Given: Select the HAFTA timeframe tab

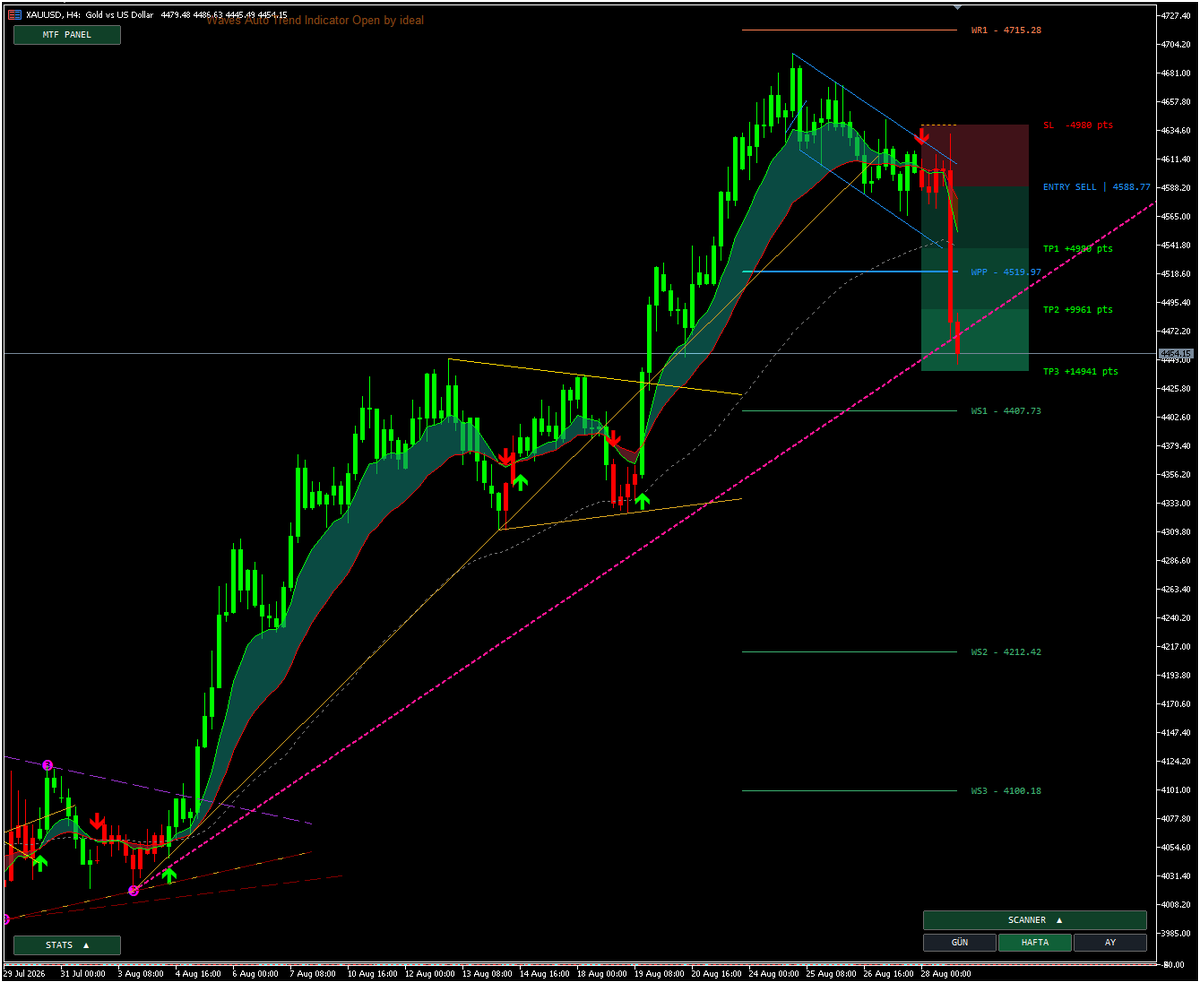Looking at the screenshot, I should pyautogui.click(x=1034, y=943).
